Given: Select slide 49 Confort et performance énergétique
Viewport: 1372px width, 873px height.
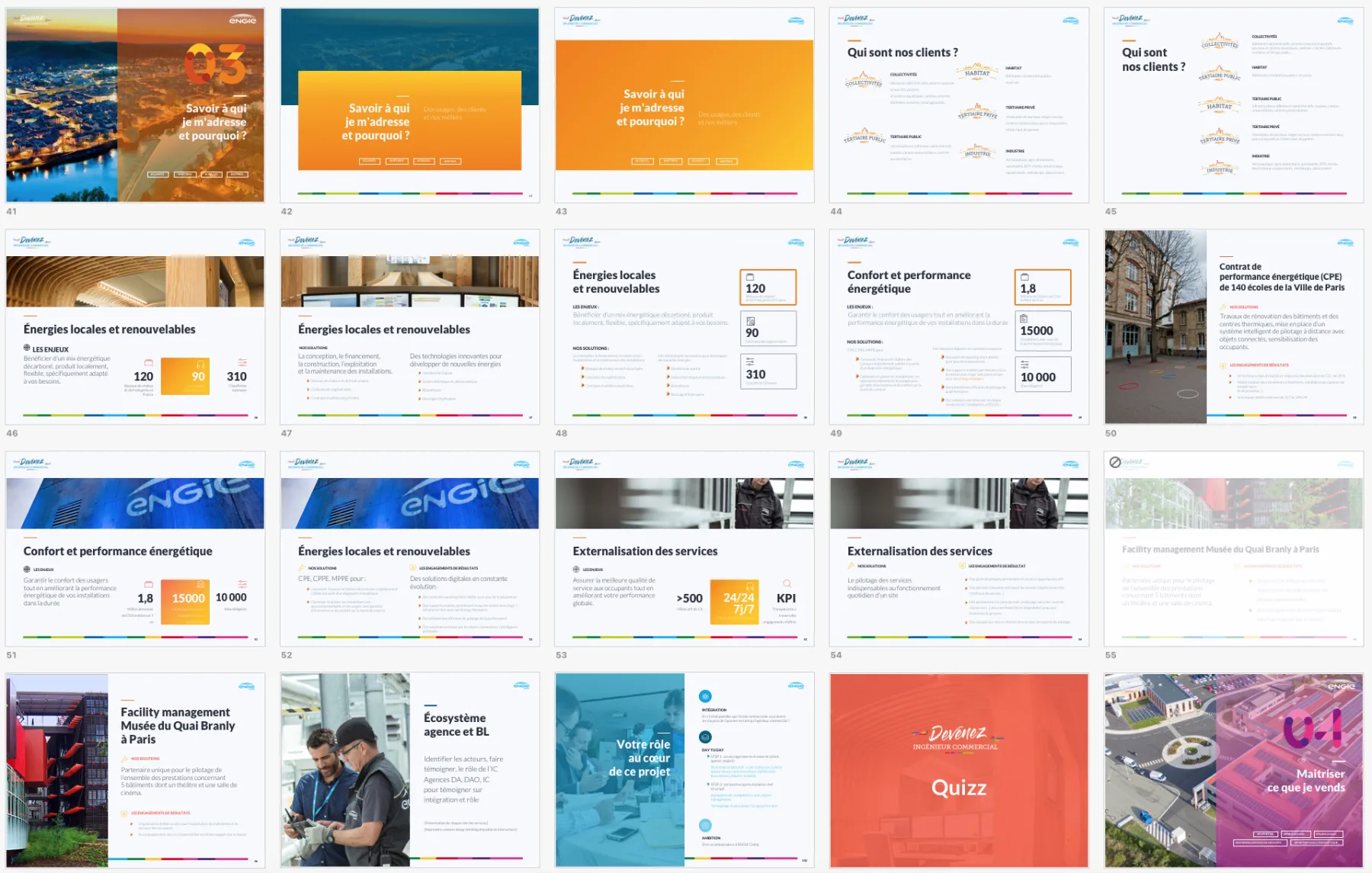Looking at the screenshot, I should click(959, 327).
